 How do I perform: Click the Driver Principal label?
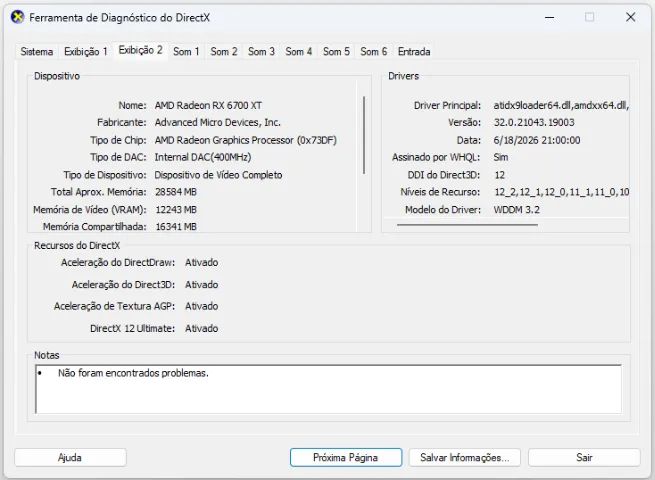pos(447,105)
